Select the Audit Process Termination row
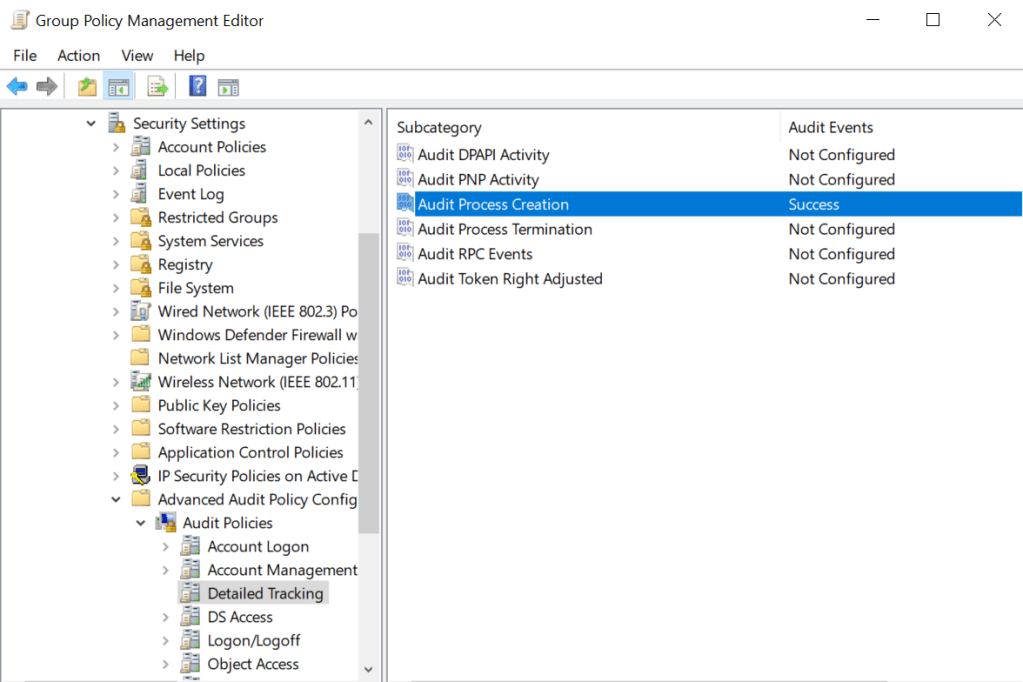The height and width of the screenshot is (682, 1023). (504, 229)
